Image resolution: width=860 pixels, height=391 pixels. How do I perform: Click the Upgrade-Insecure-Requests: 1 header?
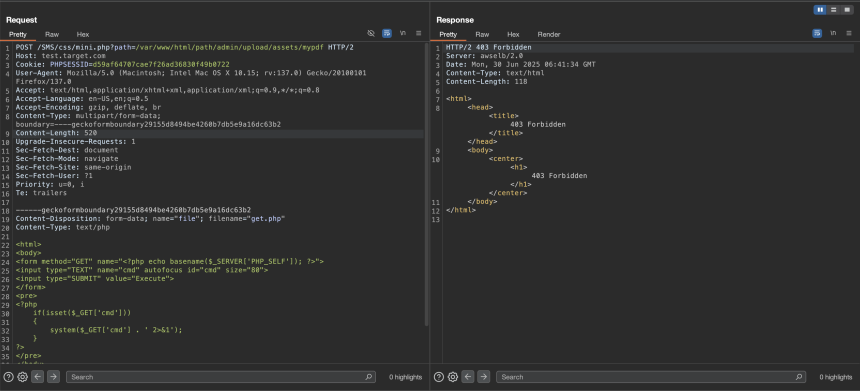point(75,141)
